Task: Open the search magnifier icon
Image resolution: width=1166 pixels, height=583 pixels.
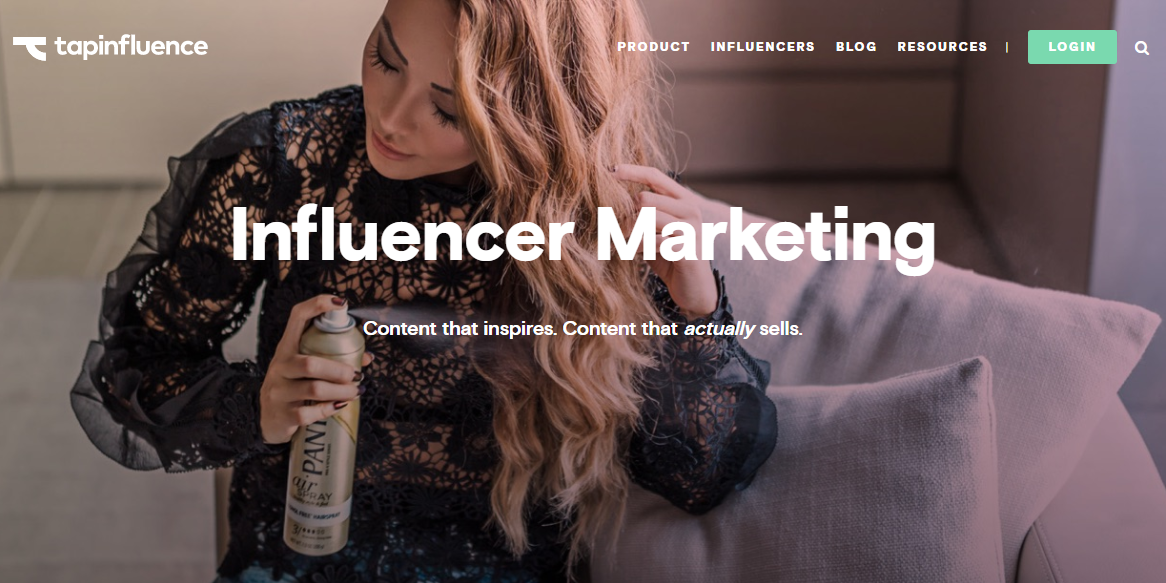Action: click(x=1141, y=48)
